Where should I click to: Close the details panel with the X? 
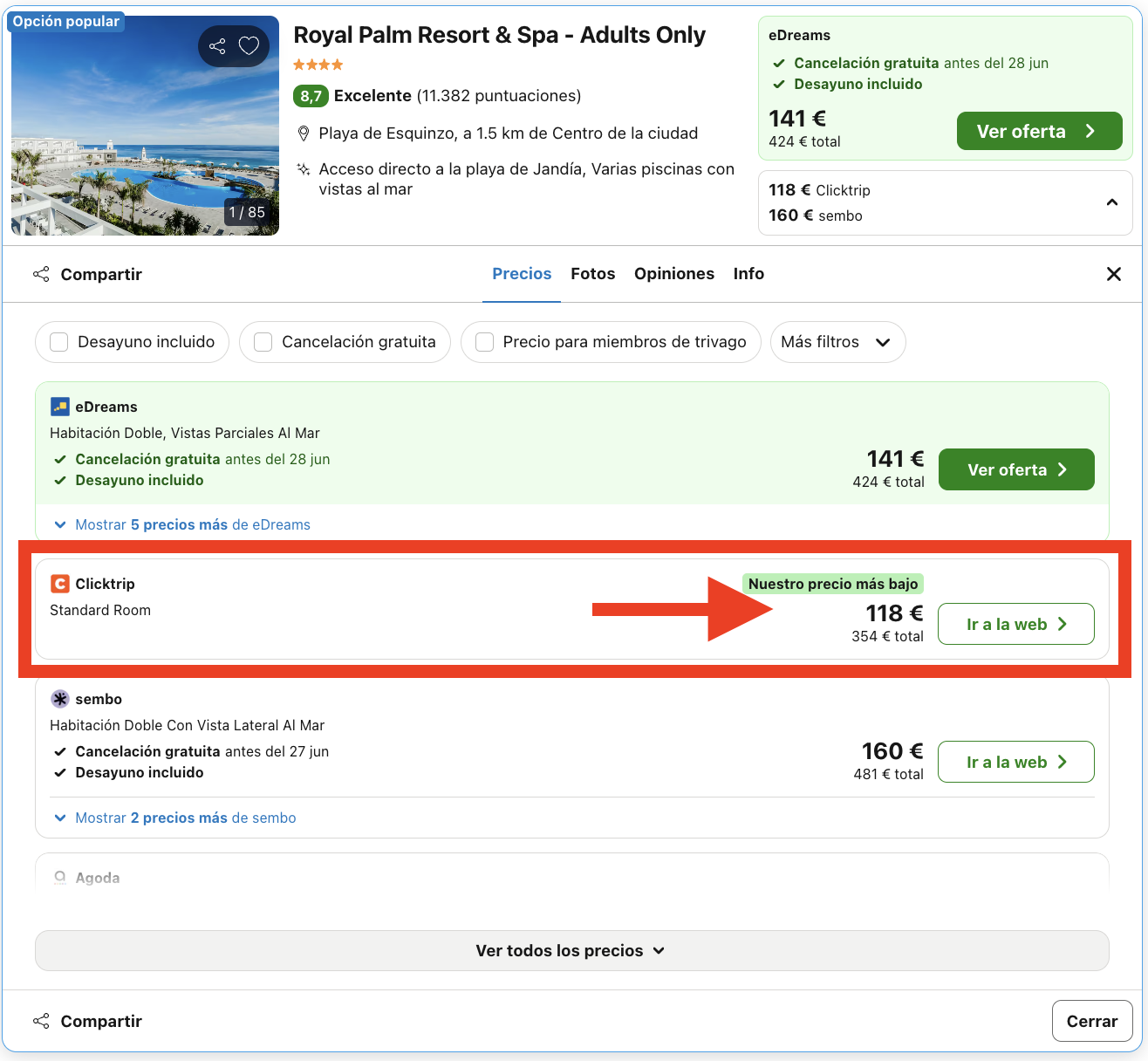pos(1114,274)
